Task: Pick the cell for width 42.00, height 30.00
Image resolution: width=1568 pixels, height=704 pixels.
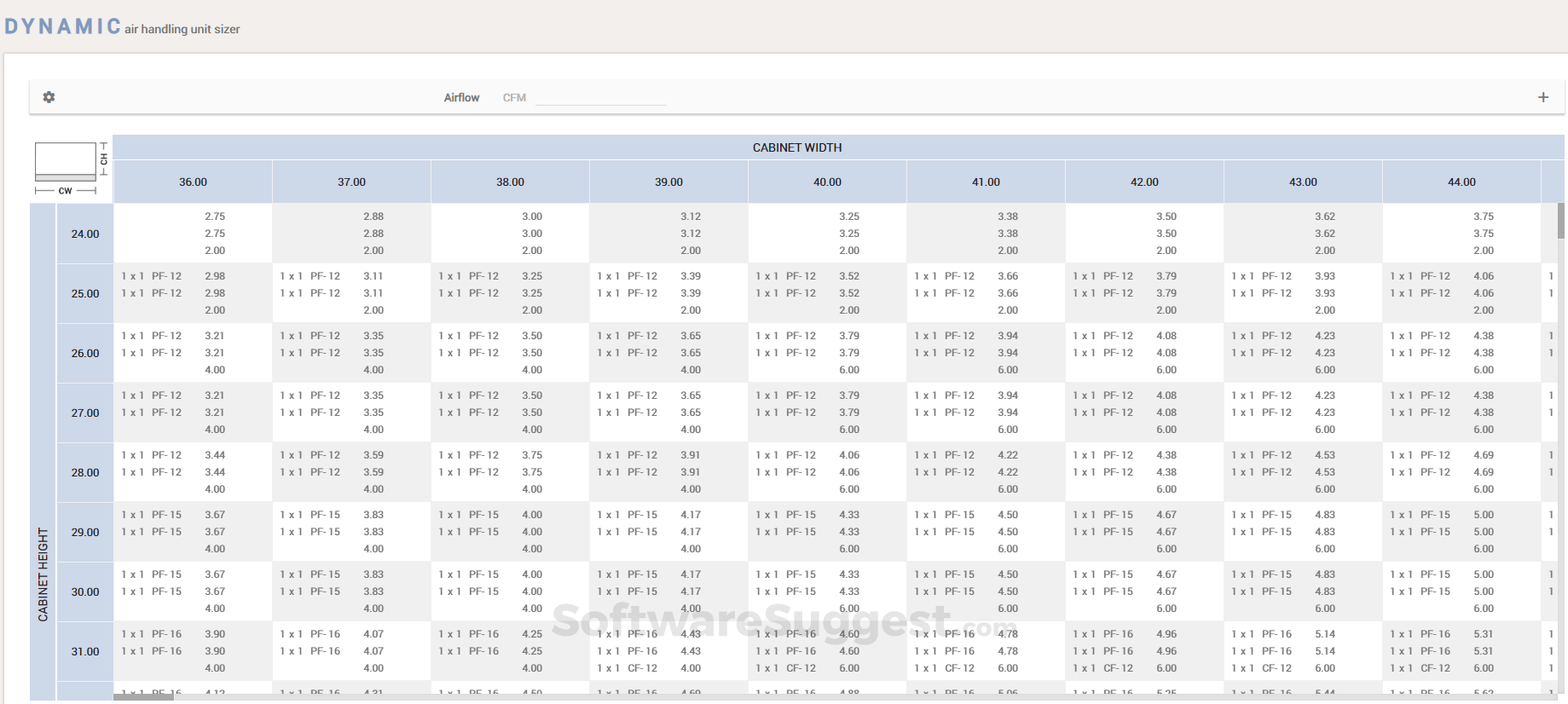Action: (1144, 591)
